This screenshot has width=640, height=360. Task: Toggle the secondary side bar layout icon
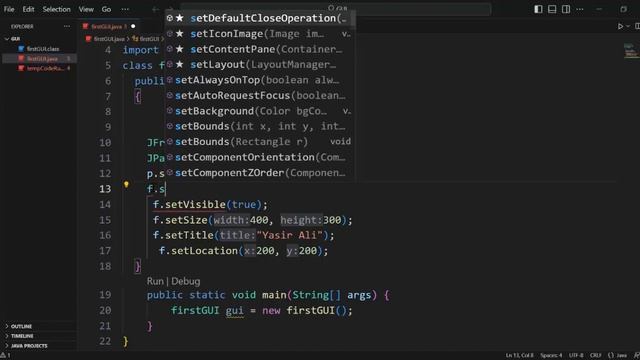click(x=566, y=9)
